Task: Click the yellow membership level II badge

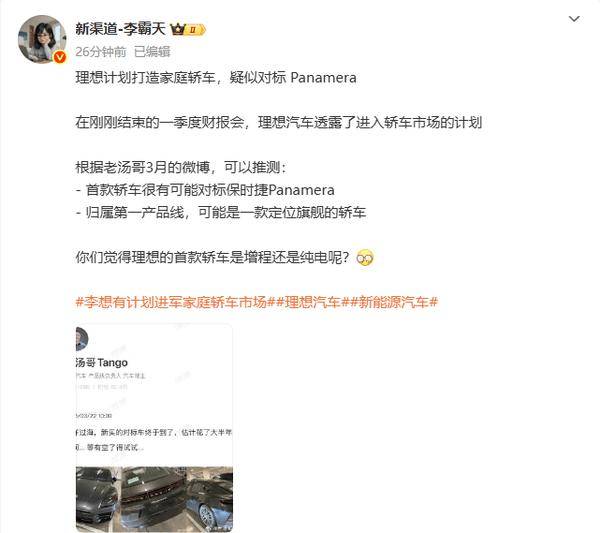Action: click(196, 29)
